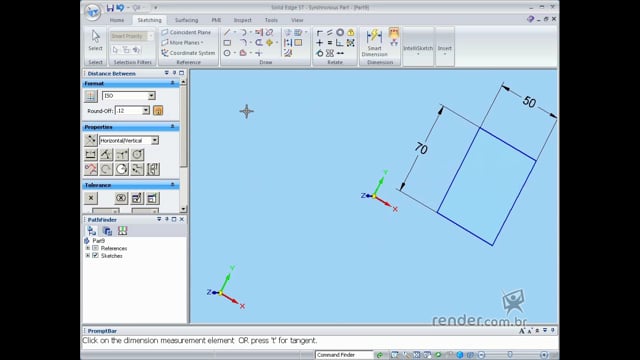Click the 50 dimension value
Screen dimensions: 640x360
point(529,102)
